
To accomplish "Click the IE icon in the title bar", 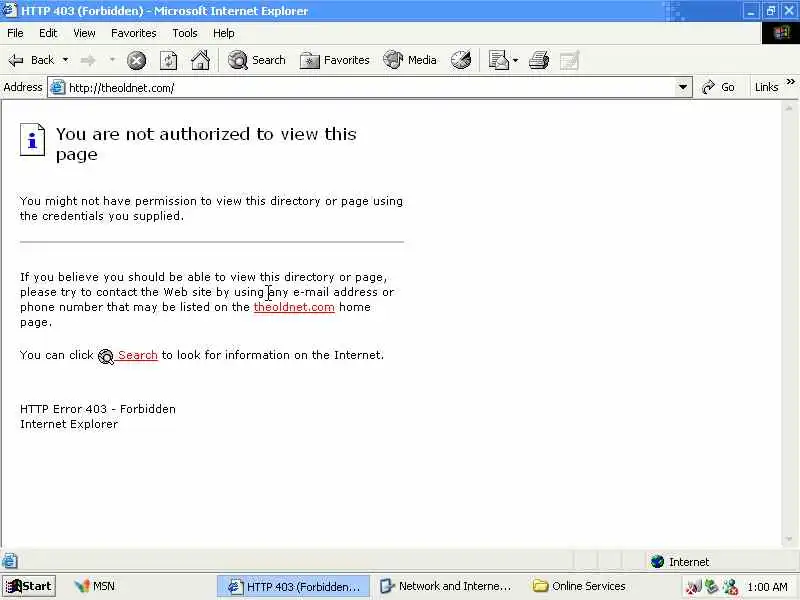I will pyautogui.click(x=10, y=10).
